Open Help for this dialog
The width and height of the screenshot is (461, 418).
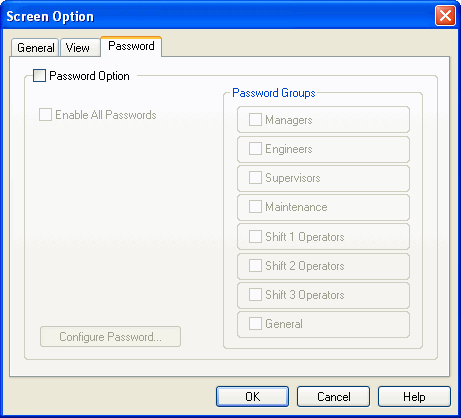(414, 397)
